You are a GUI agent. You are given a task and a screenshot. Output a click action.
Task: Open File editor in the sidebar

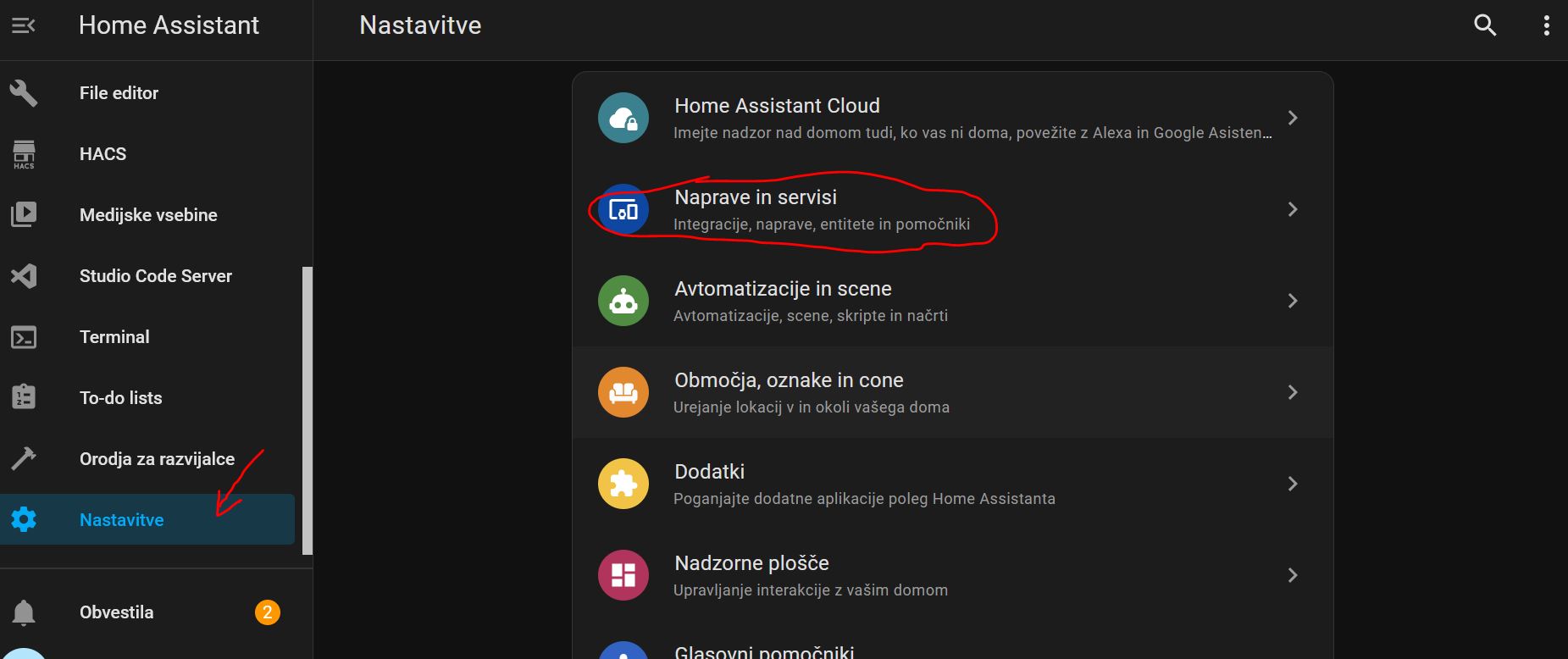[147, 93]
